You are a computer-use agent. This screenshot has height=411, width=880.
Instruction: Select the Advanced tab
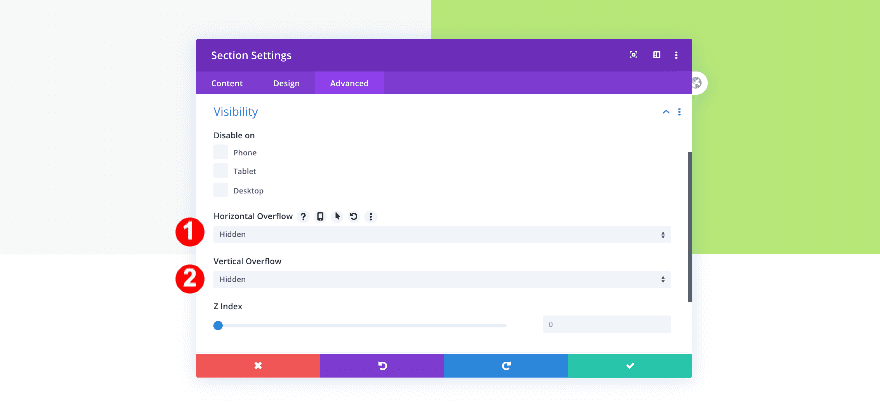349,83
